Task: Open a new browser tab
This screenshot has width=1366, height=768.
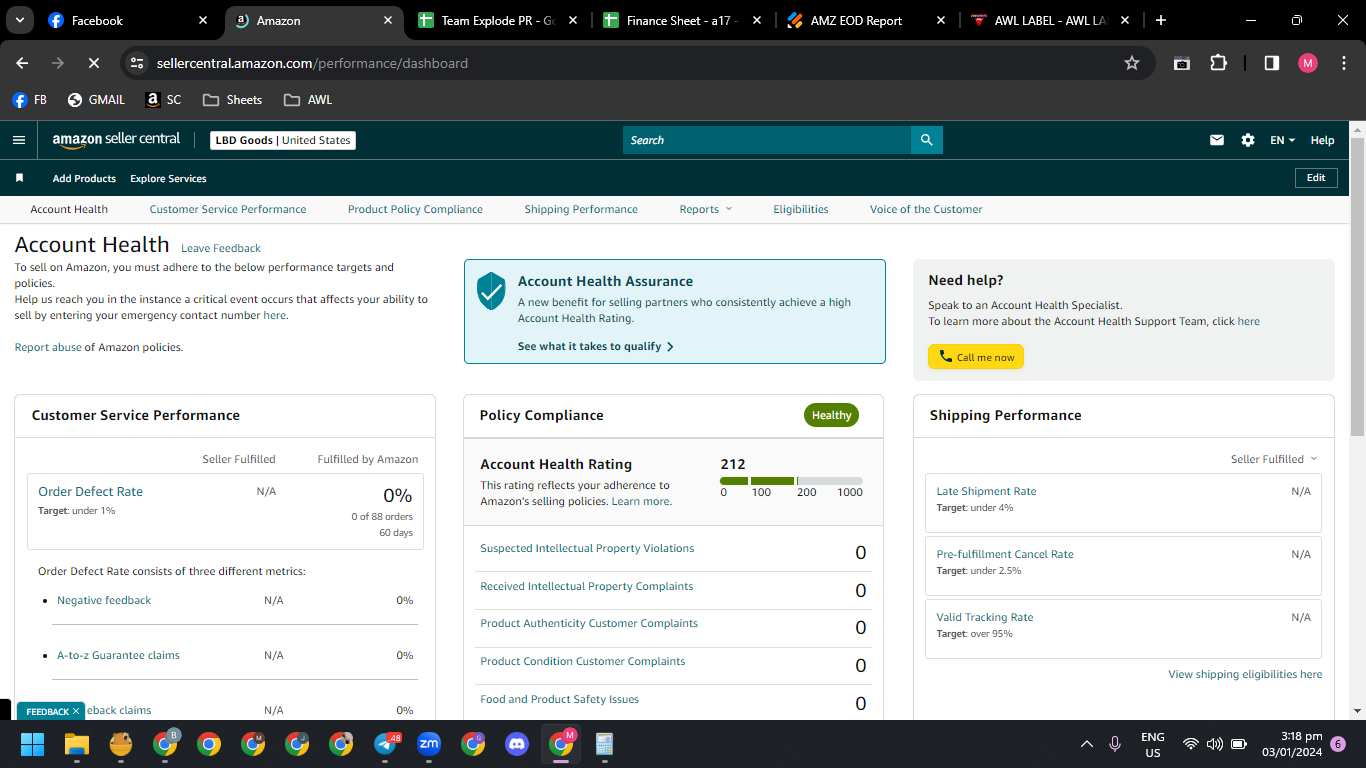Action: click(1160, 20)
